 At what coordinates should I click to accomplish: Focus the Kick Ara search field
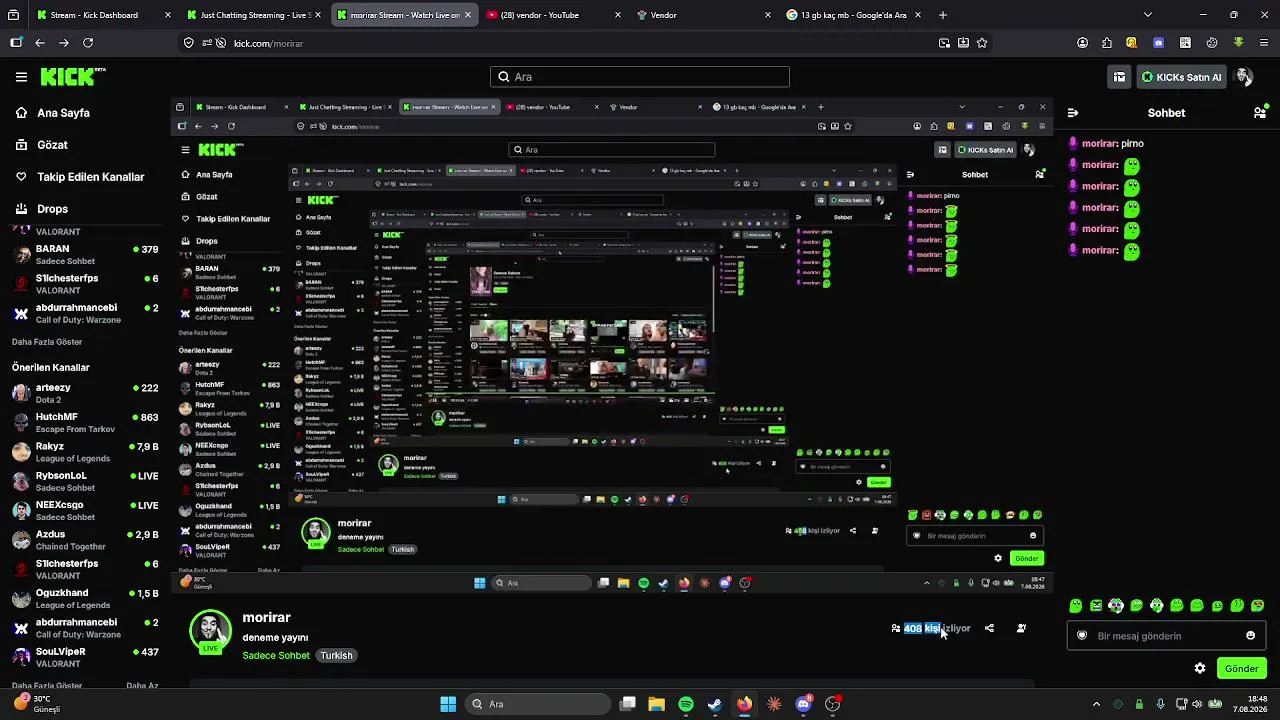(x=640, y=77)
